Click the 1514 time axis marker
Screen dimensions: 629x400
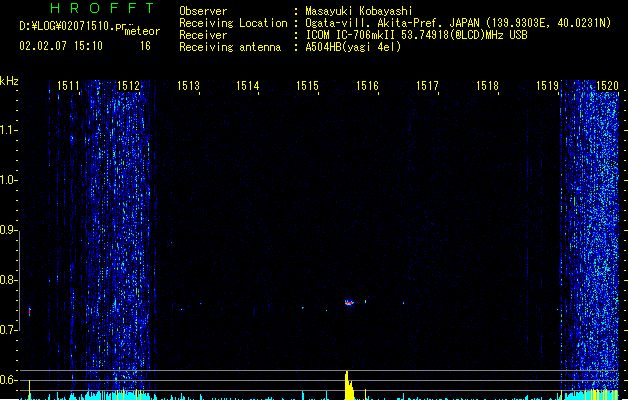click(x=248, y=86)
